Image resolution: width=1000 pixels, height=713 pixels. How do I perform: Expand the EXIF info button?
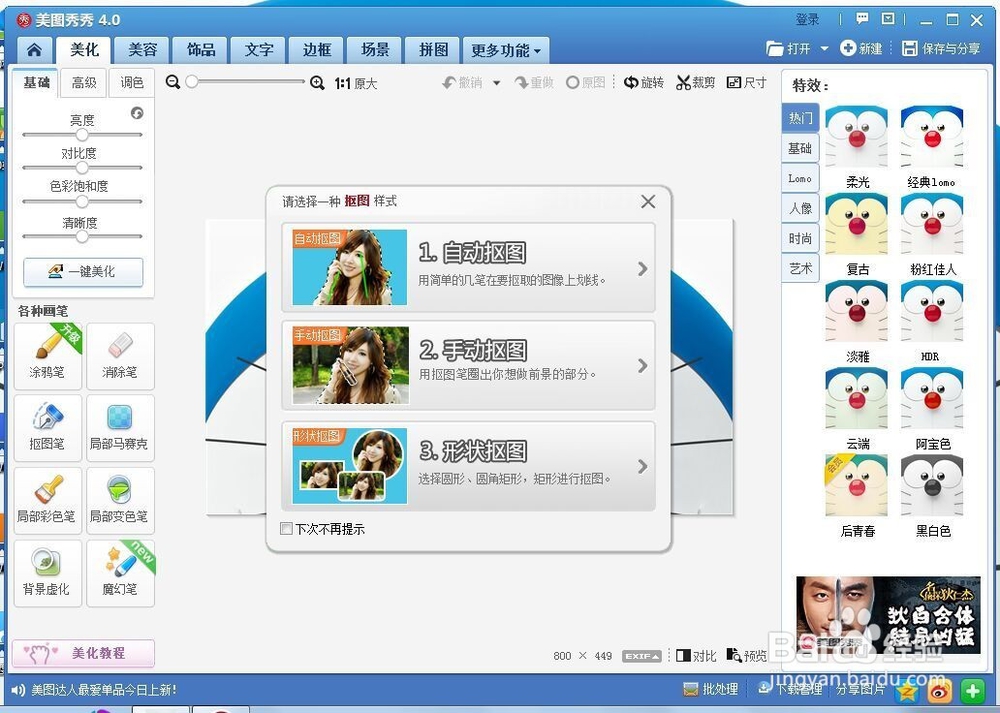point(642,656)
